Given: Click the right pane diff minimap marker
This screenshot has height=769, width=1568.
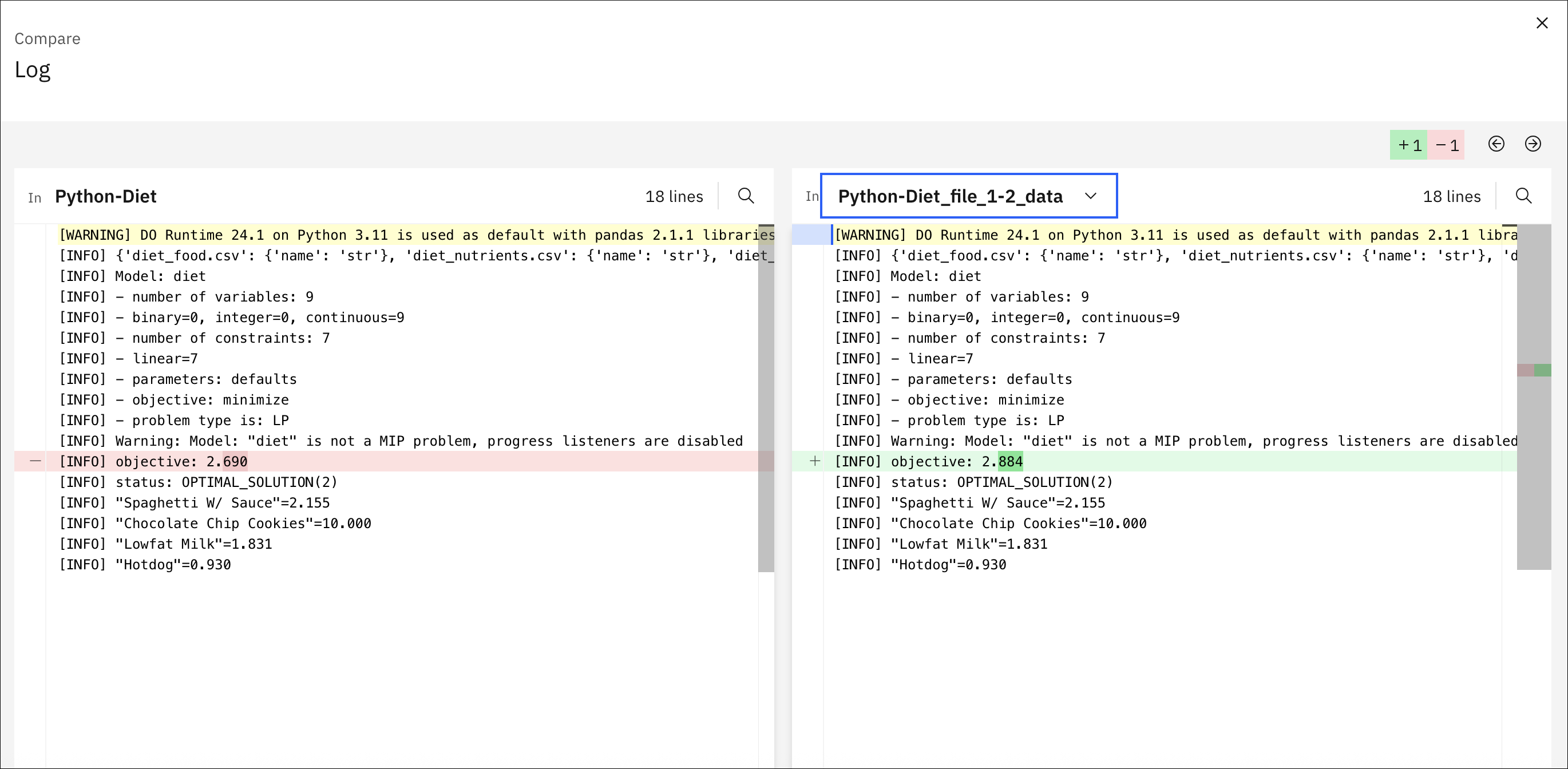Looking at the screenshot, I should 1534,370.
